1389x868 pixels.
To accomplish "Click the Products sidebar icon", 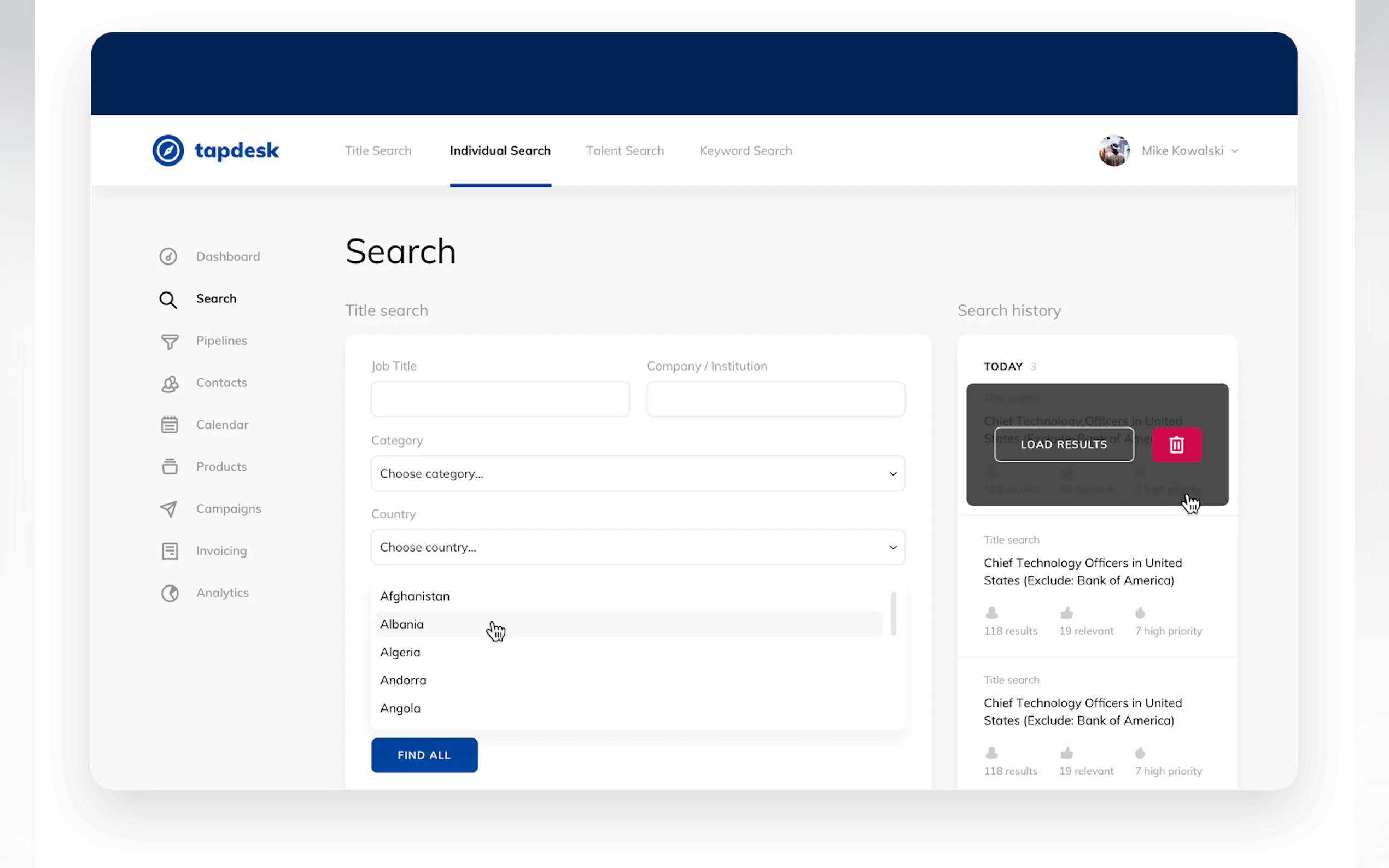I will [170, 467].
